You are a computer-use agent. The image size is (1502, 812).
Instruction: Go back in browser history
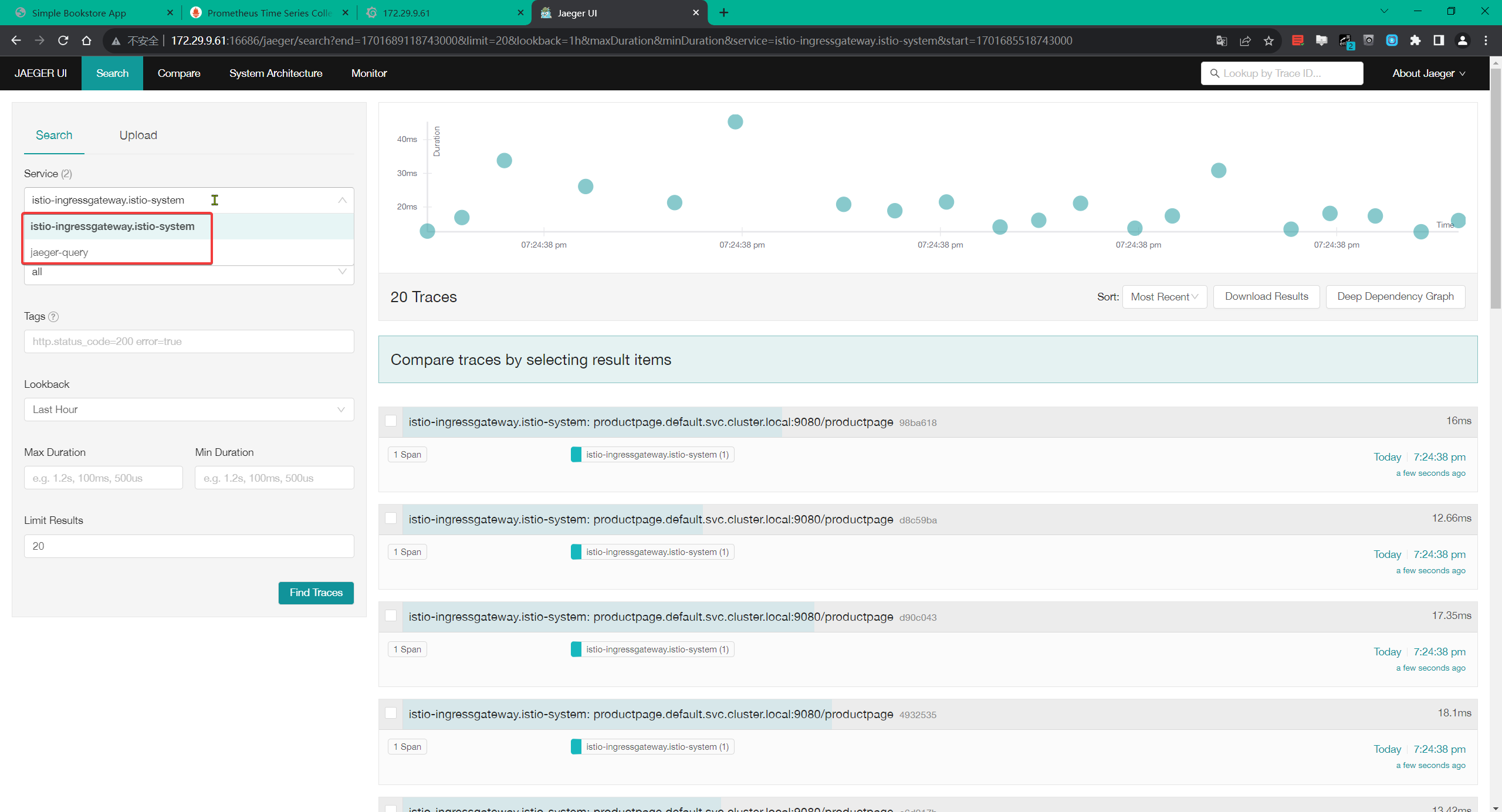(16, 40)
